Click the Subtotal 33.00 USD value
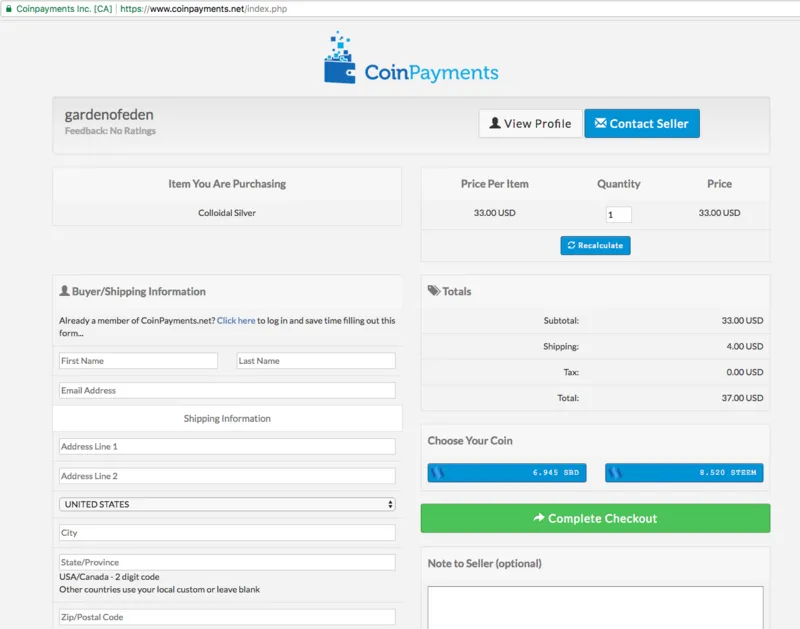Image resolution: width=800 pixels, height=629 pixels. (742, 320)
